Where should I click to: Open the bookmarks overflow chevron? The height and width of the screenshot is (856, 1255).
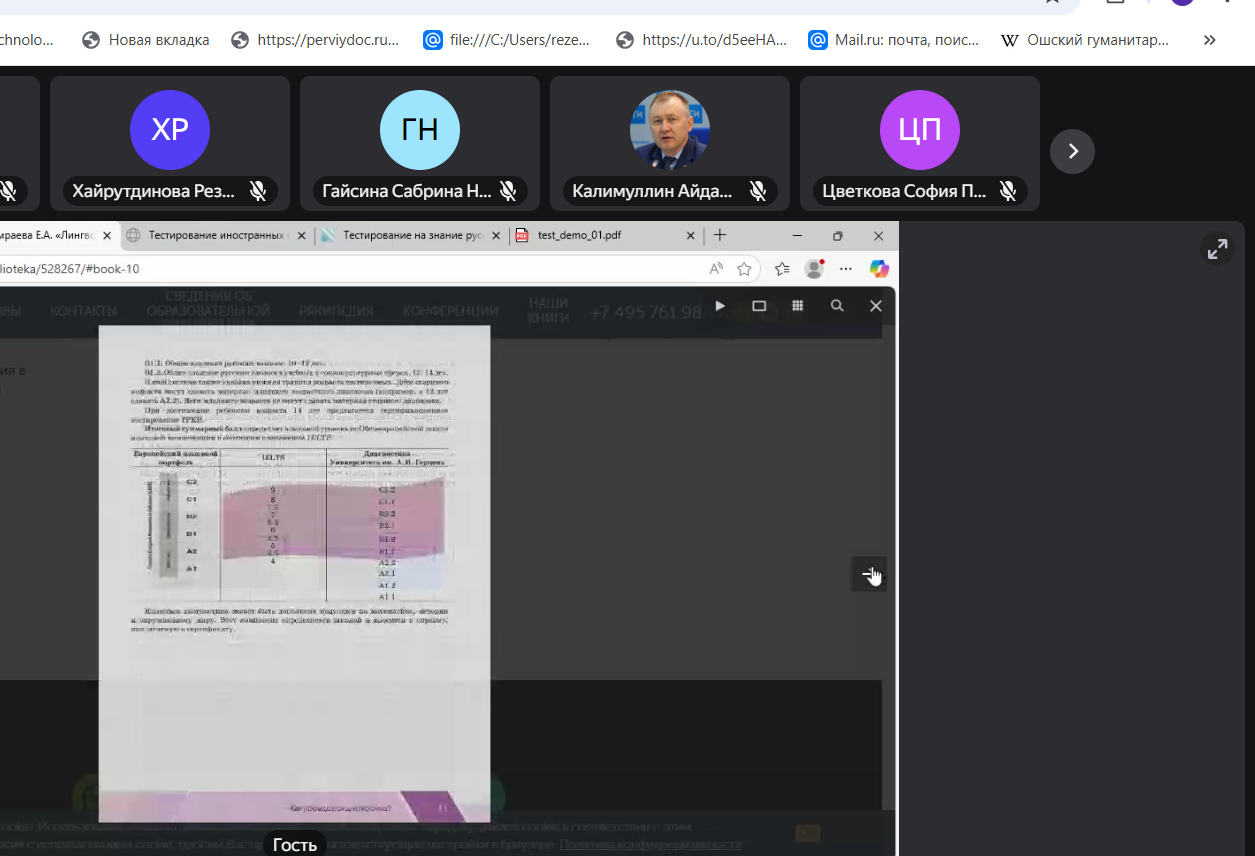tap(1209, 40)
